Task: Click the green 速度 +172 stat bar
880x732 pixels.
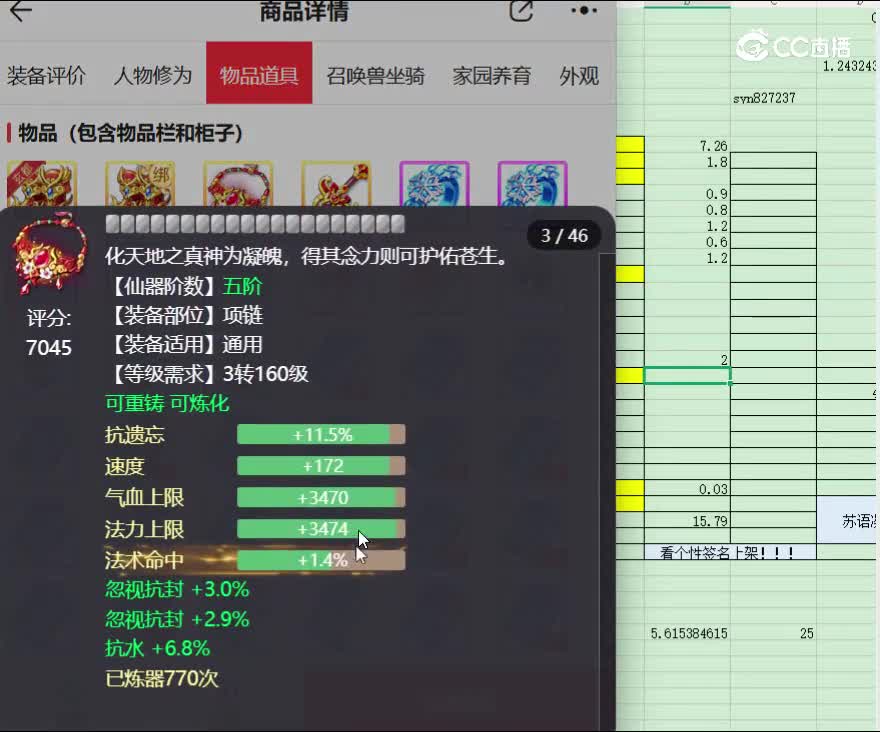Action: pyautogui.click(x=320, y=465)
